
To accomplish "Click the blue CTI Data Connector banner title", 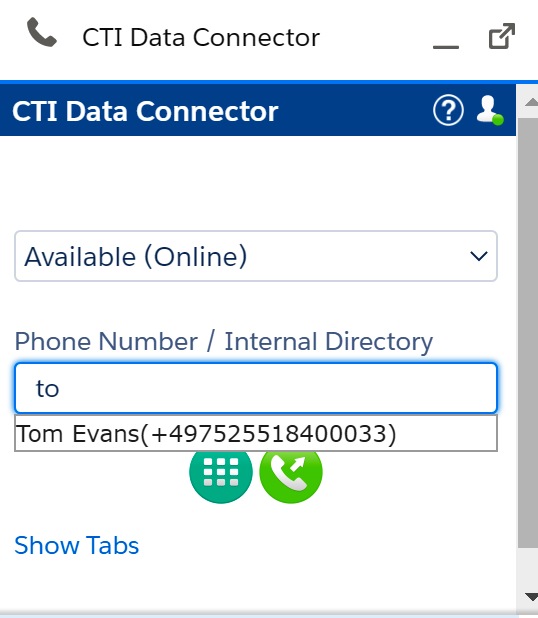I will (x=145, y=111).
